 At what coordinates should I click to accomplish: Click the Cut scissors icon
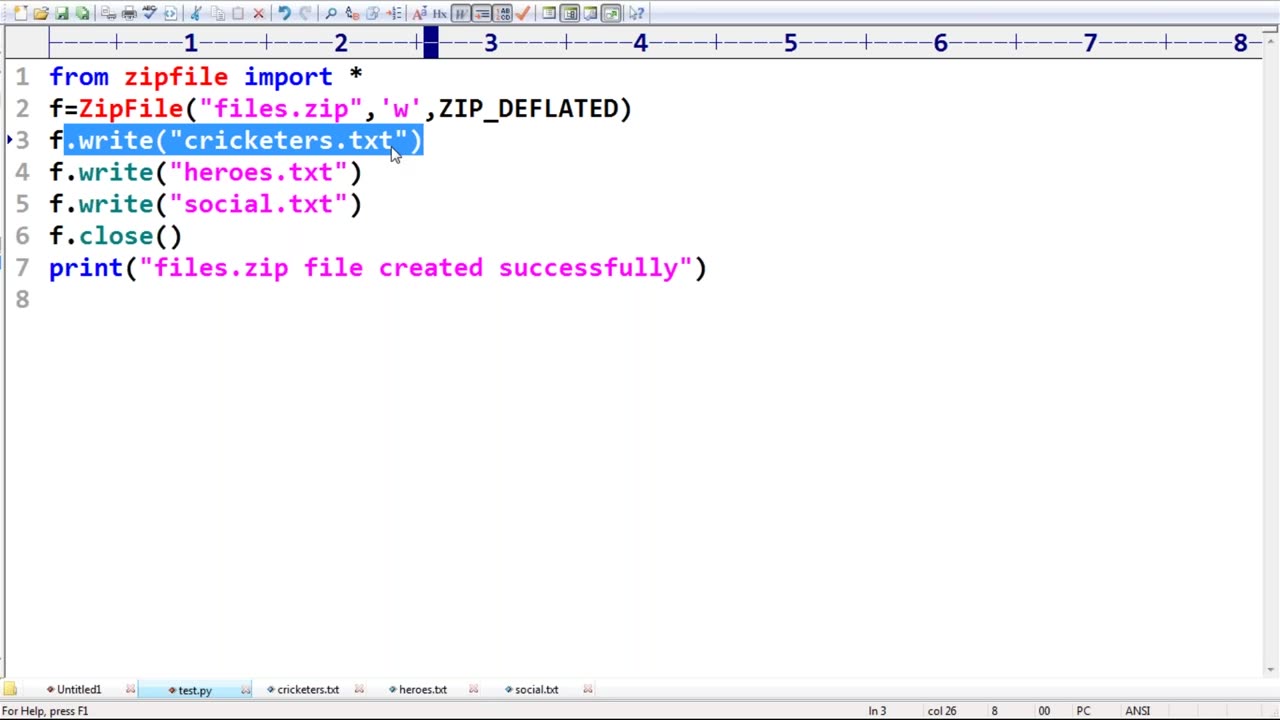coord(195,13)
